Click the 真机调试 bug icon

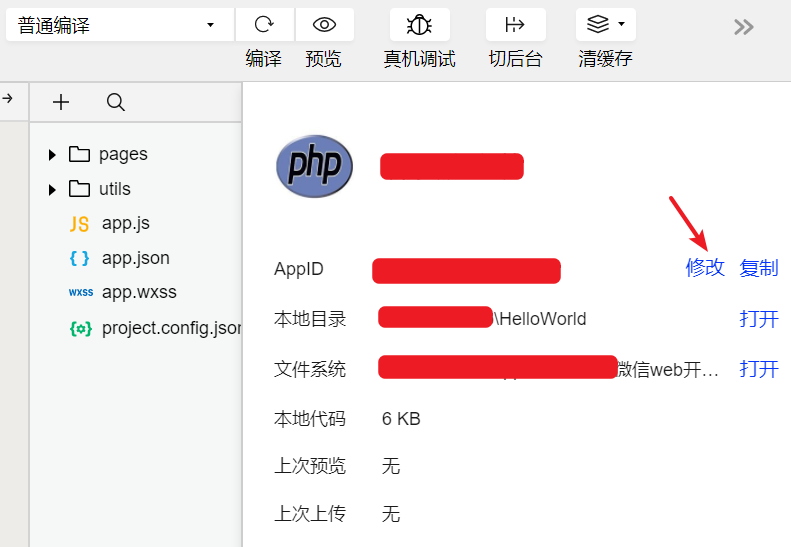(x=419, y=24)
